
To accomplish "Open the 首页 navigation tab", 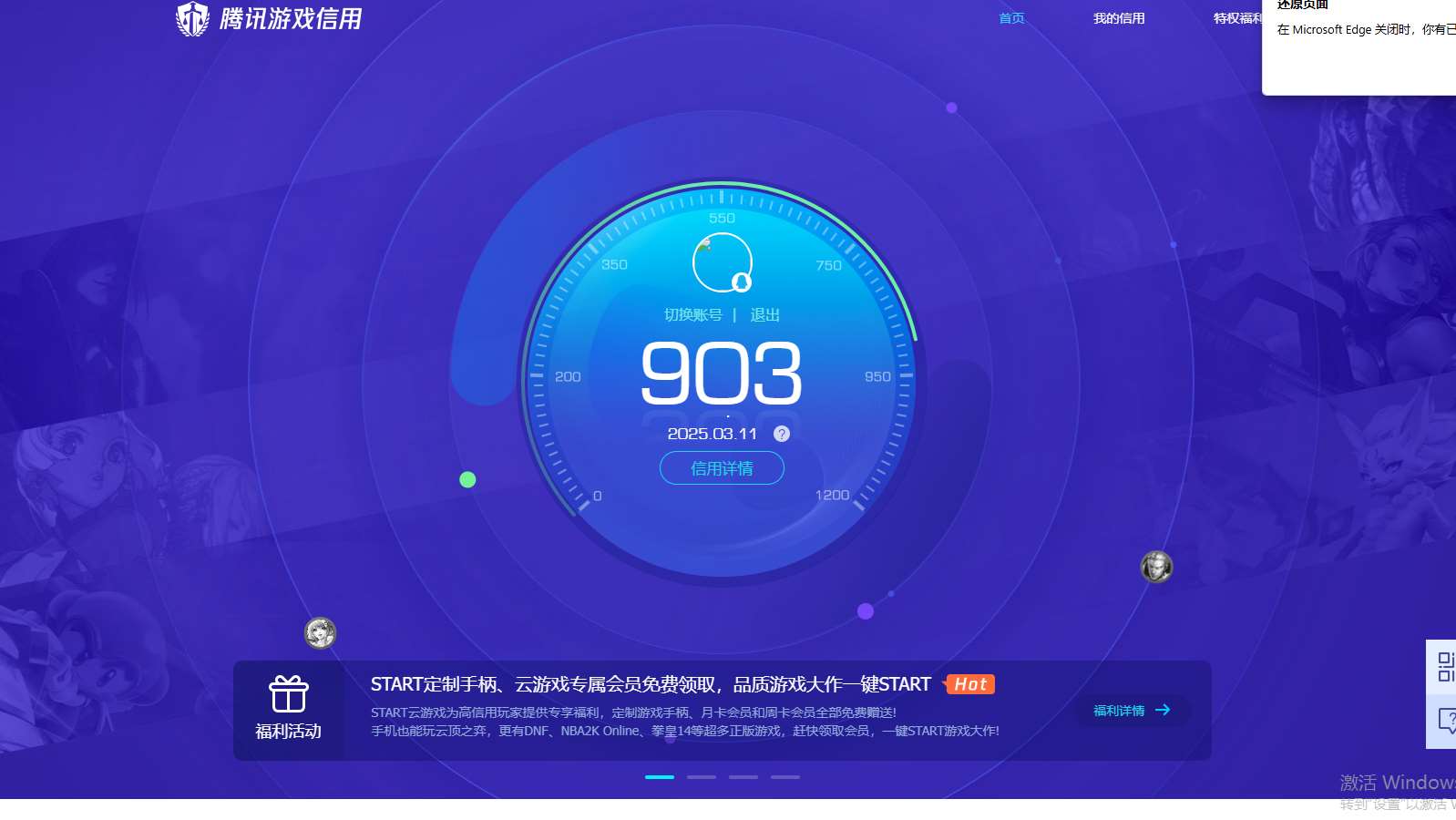I will click(1011, 18).
